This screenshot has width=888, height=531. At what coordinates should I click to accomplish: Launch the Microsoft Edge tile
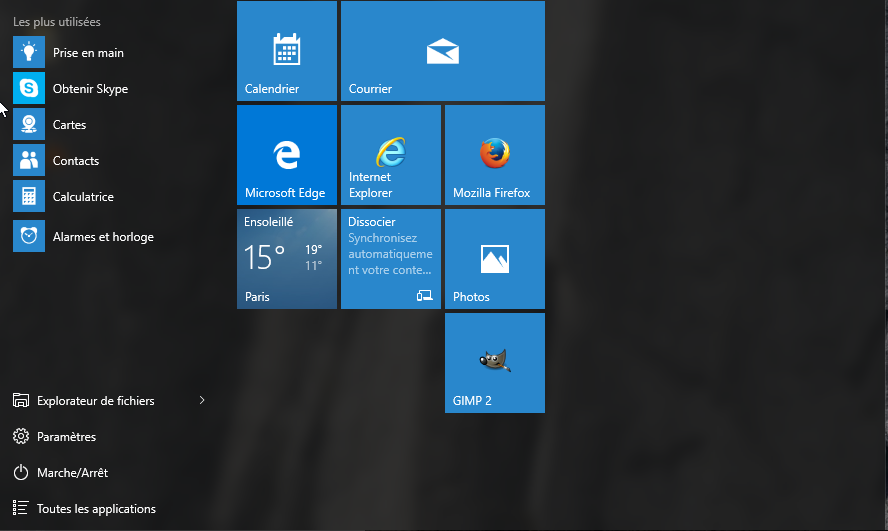(287, 155)
